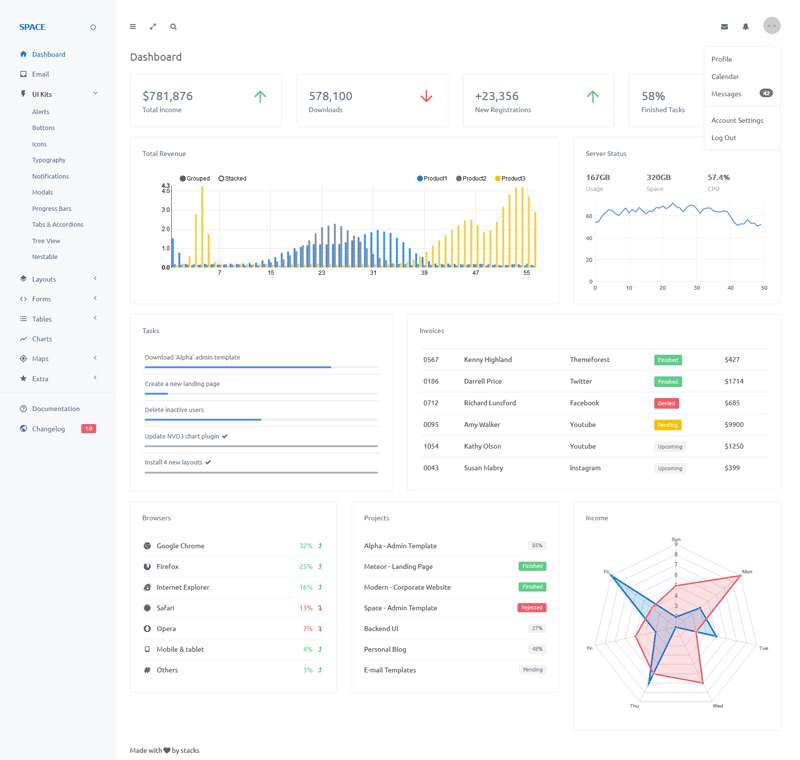
Task: Click the Changelog globe icon
Action: pyautogui.click(x=24, y=429)
